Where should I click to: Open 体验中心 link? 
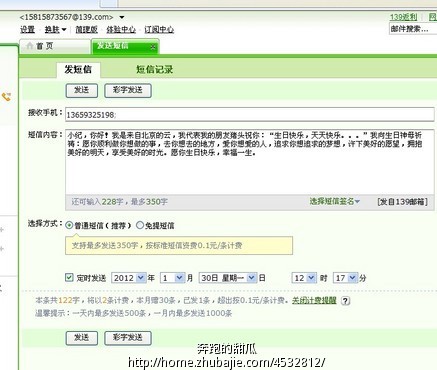click(121, 30)
